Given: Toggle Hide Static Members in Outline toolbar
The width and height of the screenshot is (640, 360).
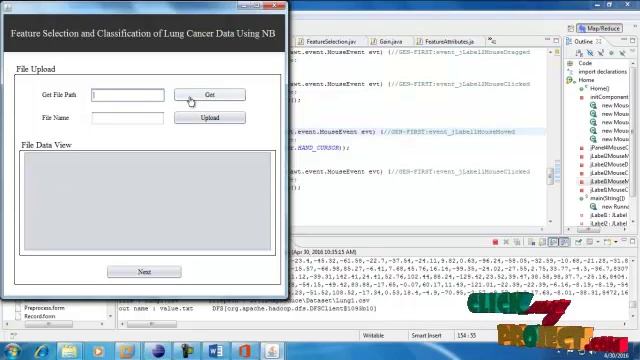Looking at the screenshot, I should (x=600, y=53).
